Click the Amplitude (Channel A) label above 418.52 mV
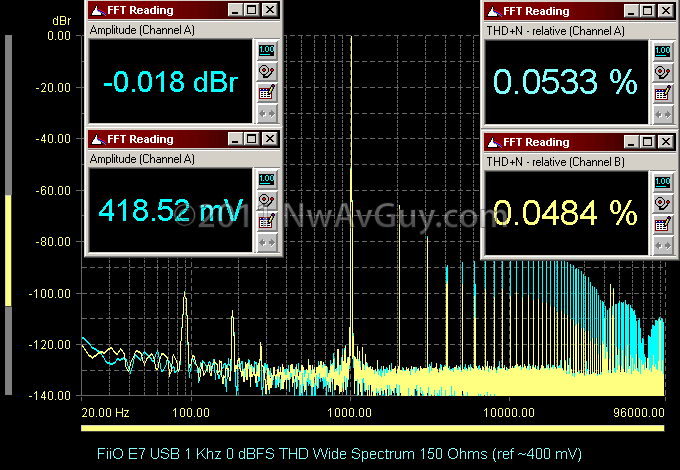Viewport: 680px width, 470px height. pos(142,159)
